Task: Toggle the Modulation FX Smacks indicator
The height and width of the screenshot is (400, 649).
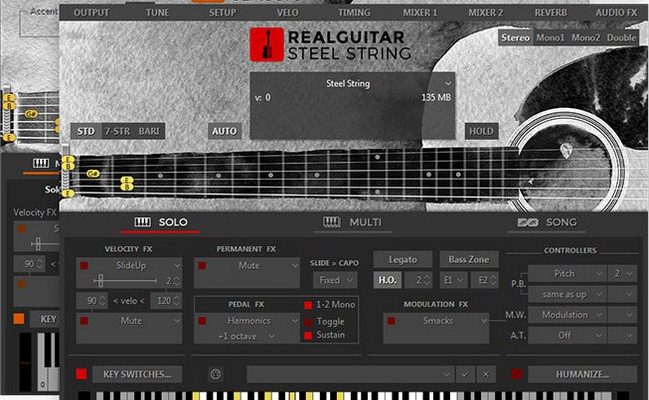Action: (392, 321)
